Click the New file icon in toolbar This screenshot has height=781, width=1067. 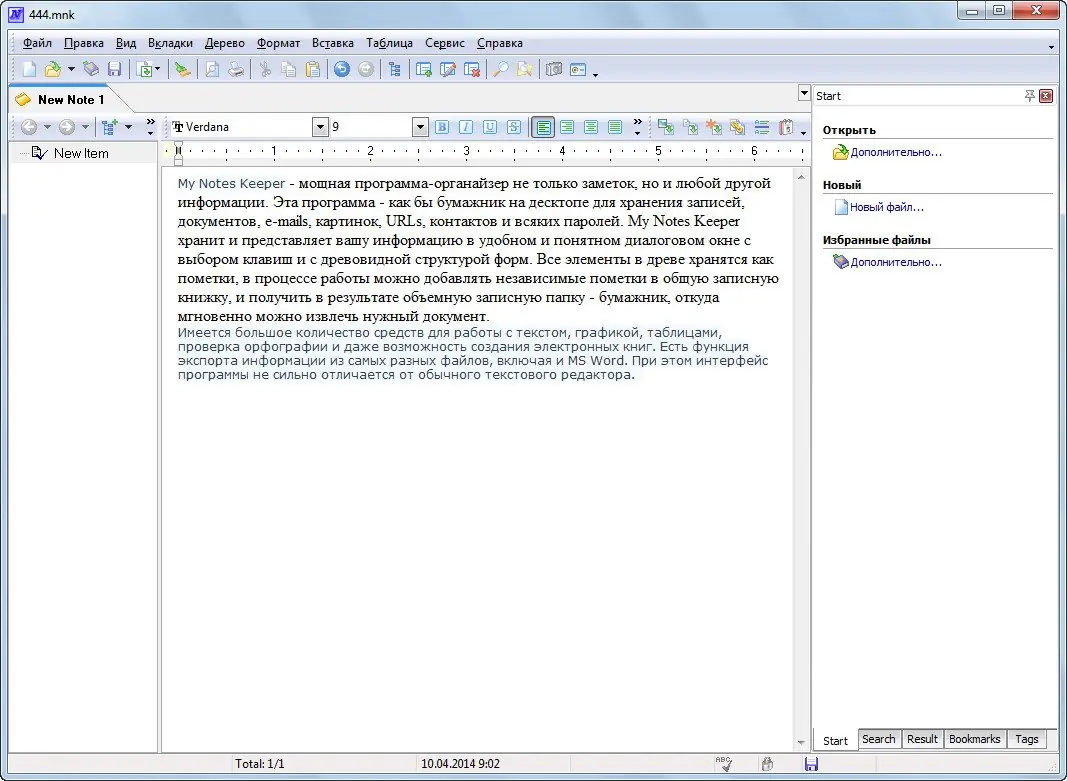29,69
